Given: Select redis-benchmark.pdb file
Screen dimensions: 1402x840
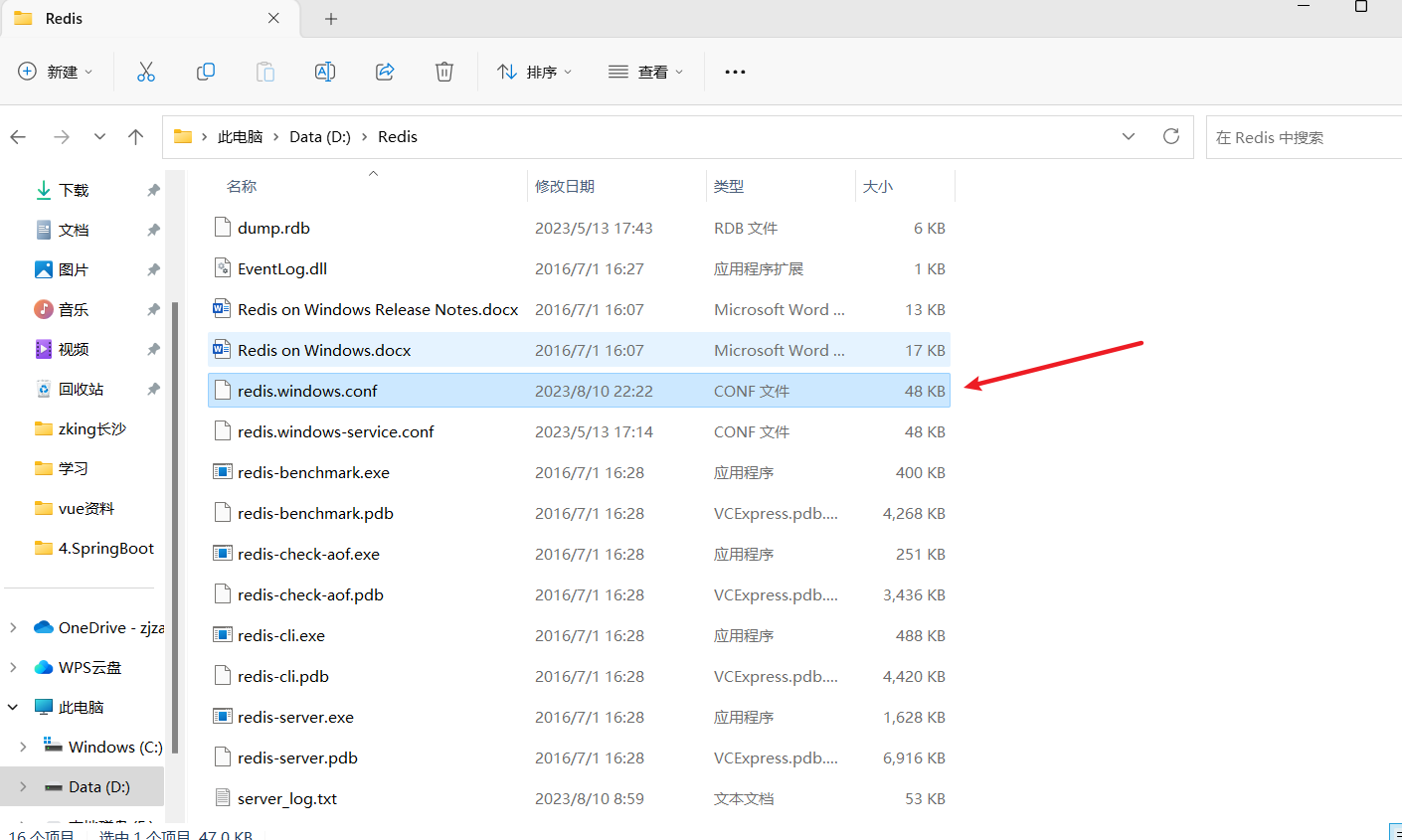Looking at the screenshot, I should tap(579, 513).
